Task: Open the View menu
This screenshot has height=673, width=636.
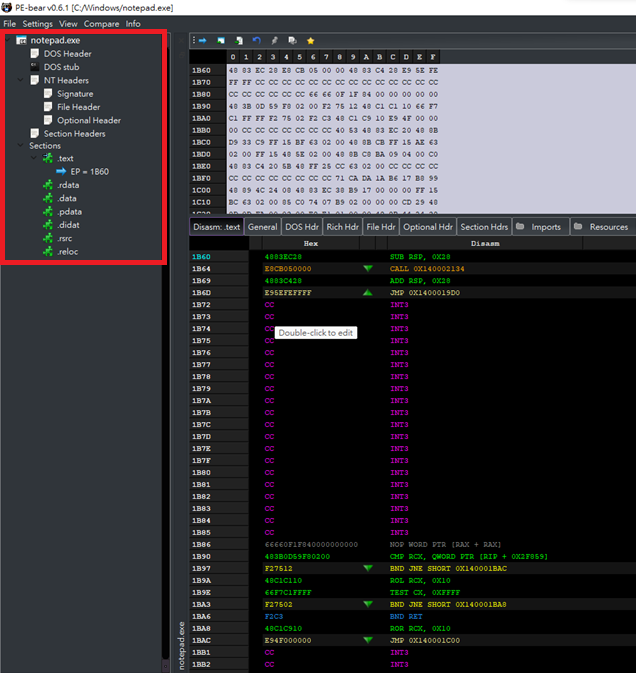Action: point(68,24)
